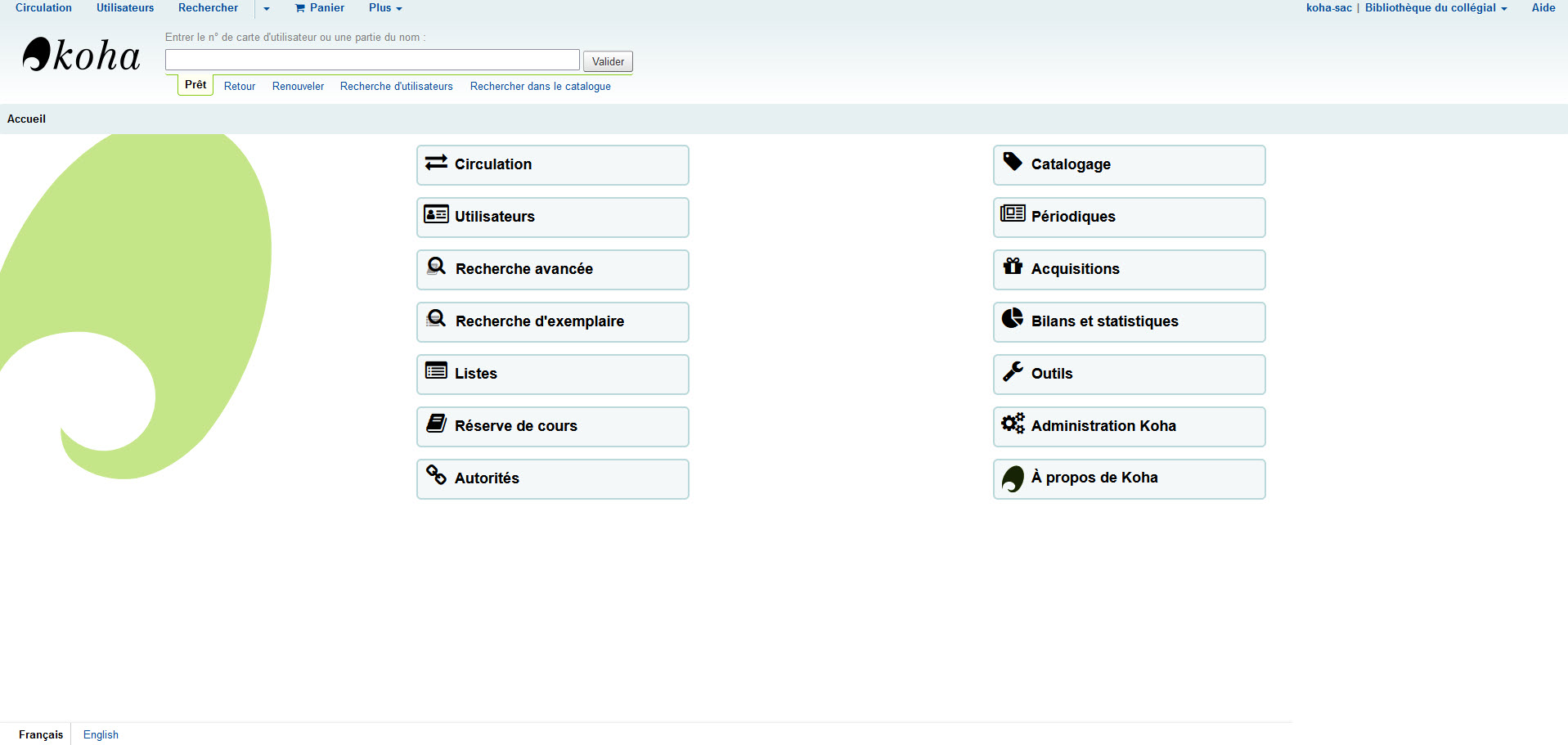Click the Réserve de cours book icon
1568x745 pixels.
pos(436,423)
